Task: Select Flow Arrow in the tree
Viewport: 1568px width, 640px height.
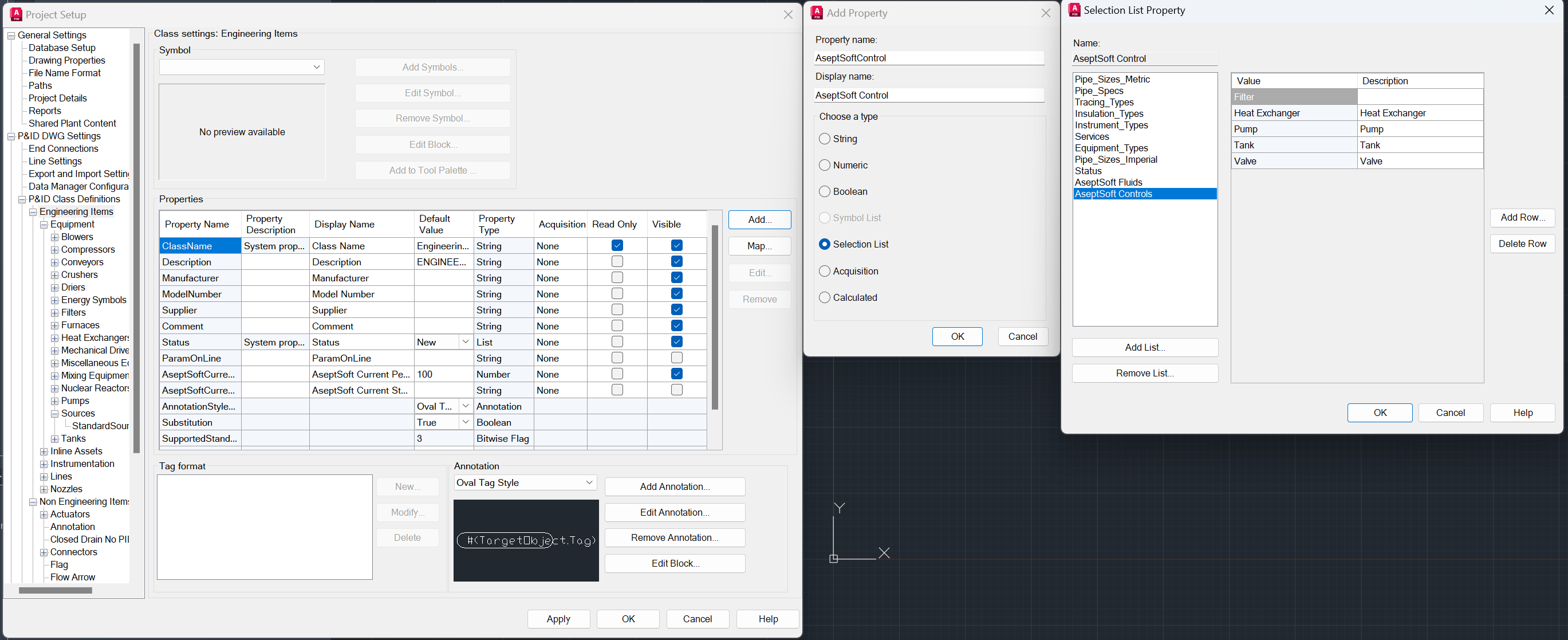Action: (x=72, y=578)
